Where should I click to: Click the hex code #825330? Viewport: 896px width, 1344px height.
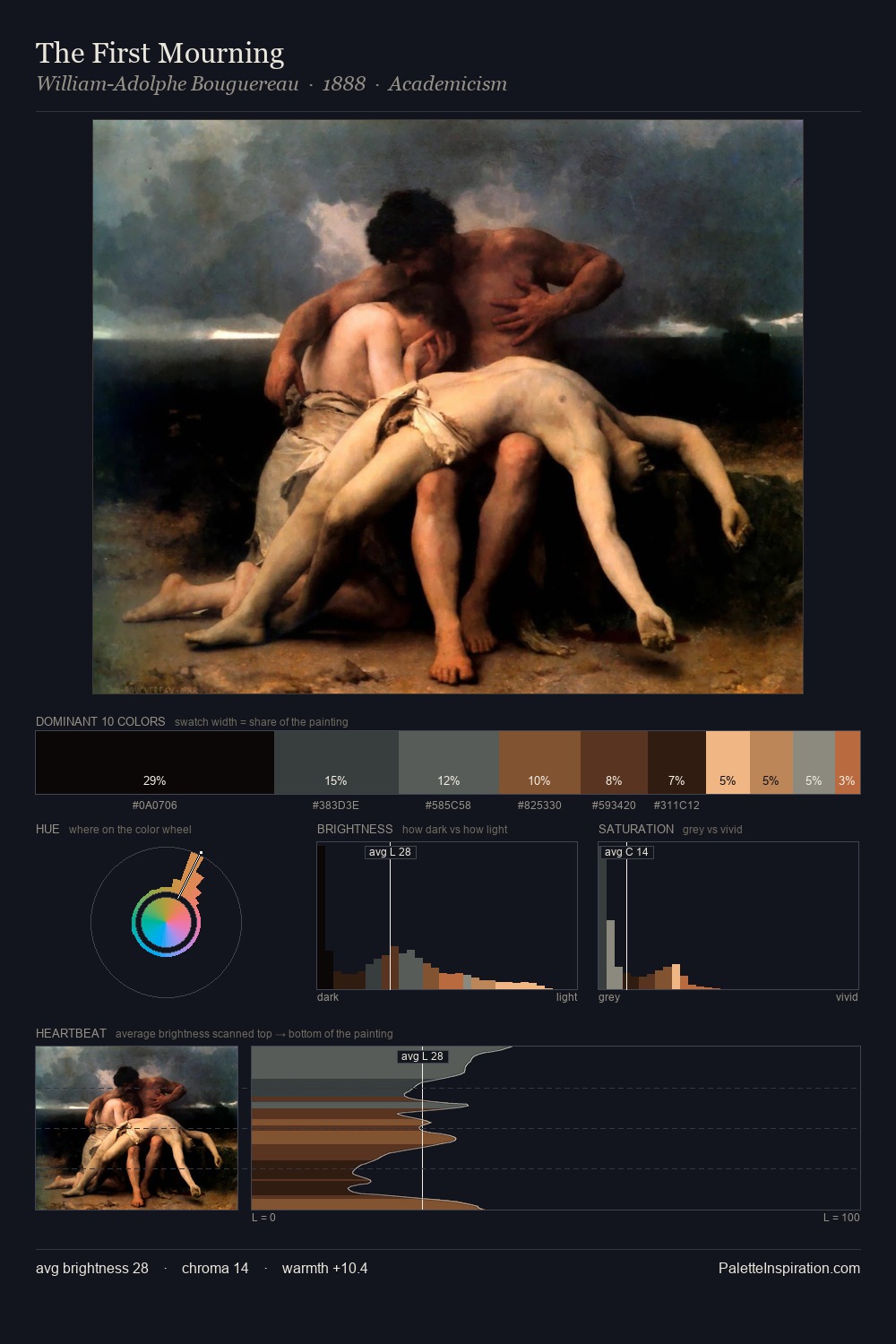[539, 806]
